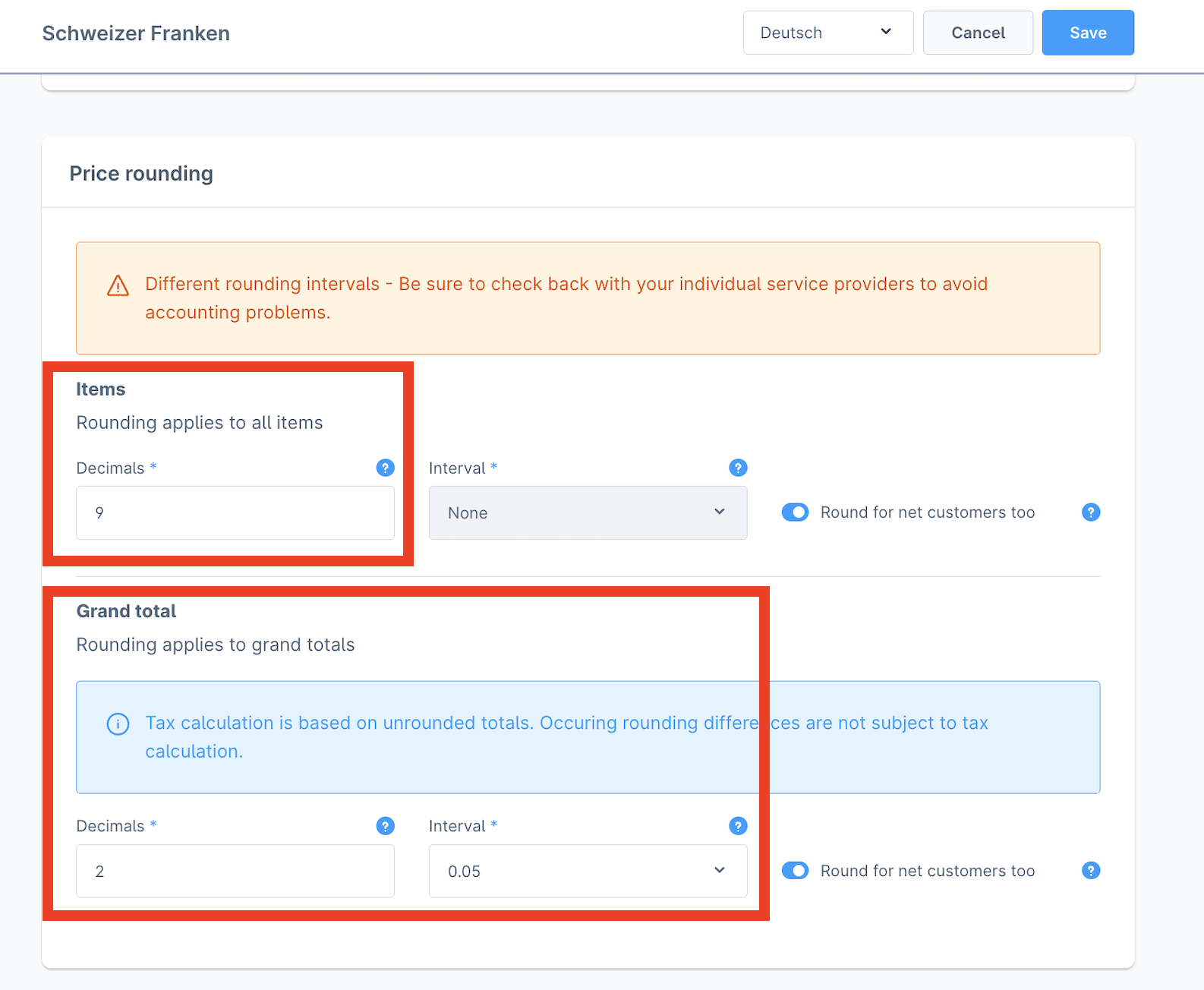Viewport: 1204px width, 990px height.
Task: Open the Deutsch language dropdown
Action: (827, 33)
